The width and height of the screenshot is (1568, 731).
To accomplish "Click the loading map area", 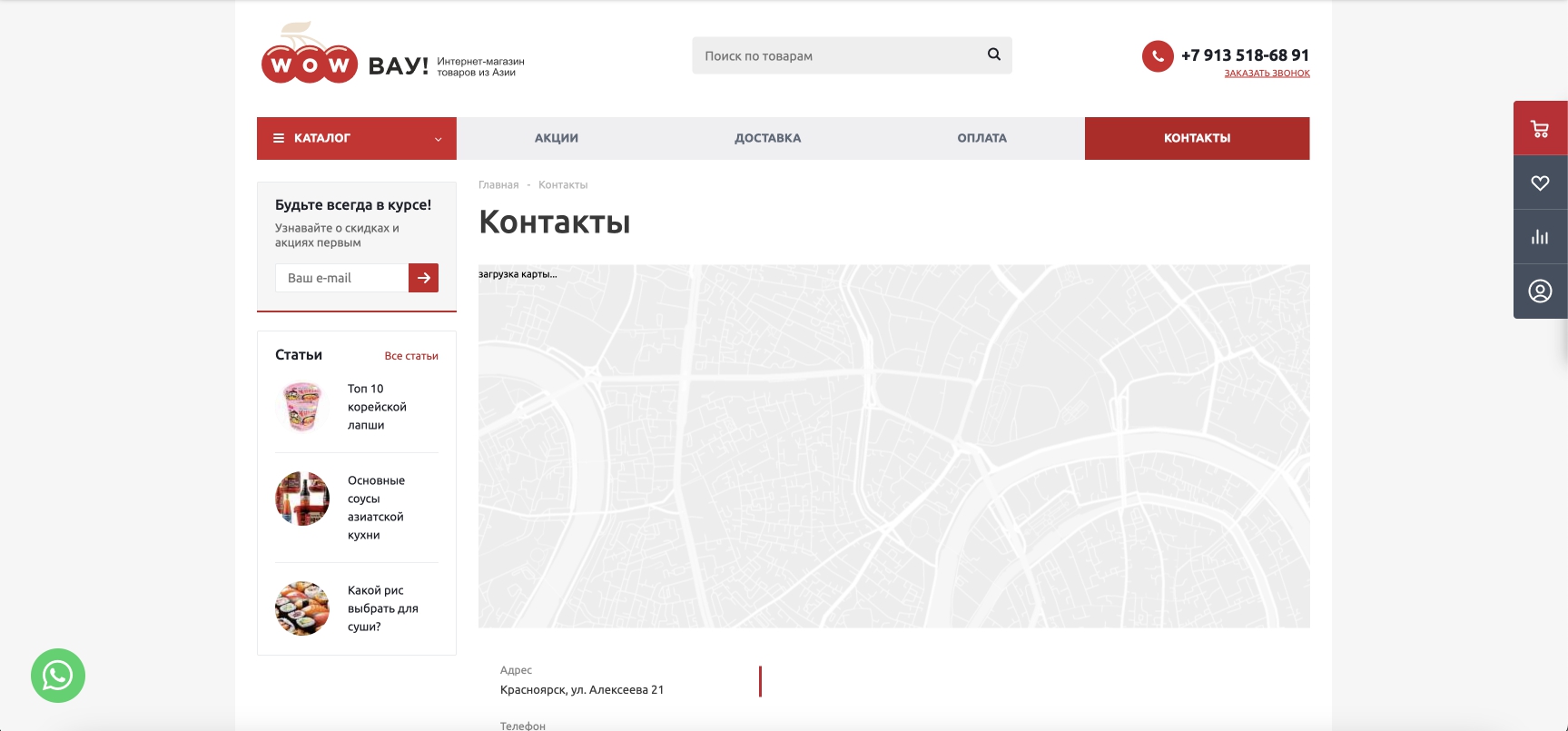I will pos(893,446).
